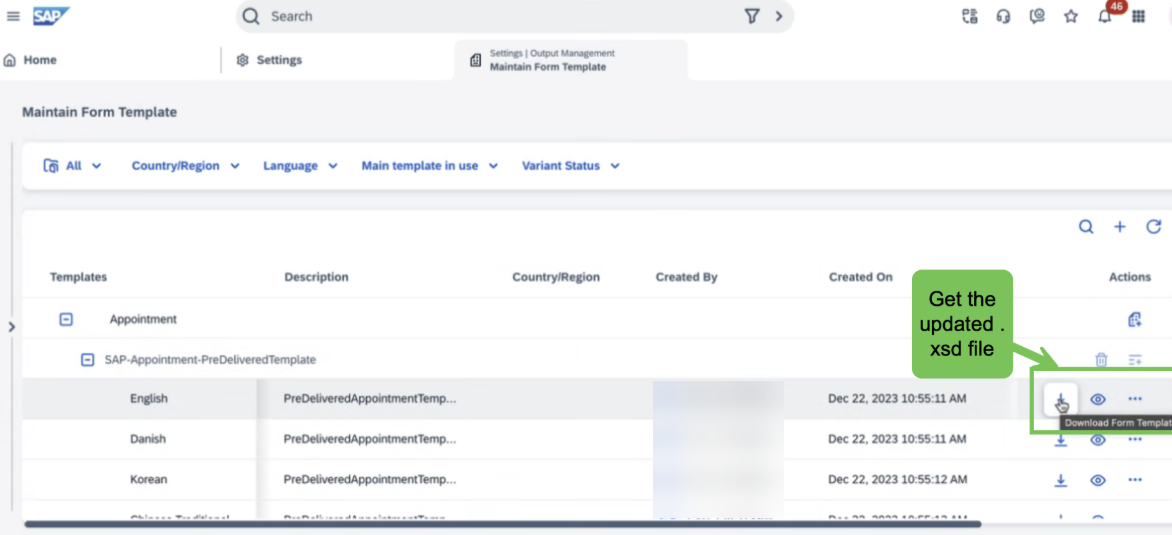The height and width of the screenshot is (535, 1172).
Task: Click the English row Created On date
Action: pos(897,399)
